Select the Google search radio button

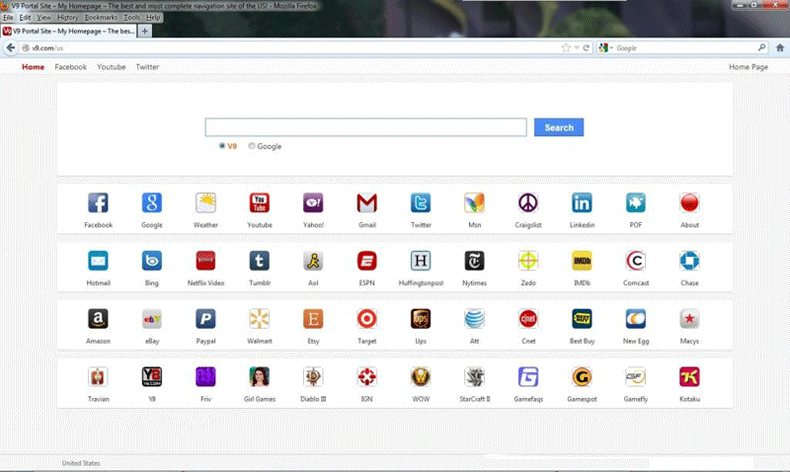pyautogui.click(x=252, y=145)
